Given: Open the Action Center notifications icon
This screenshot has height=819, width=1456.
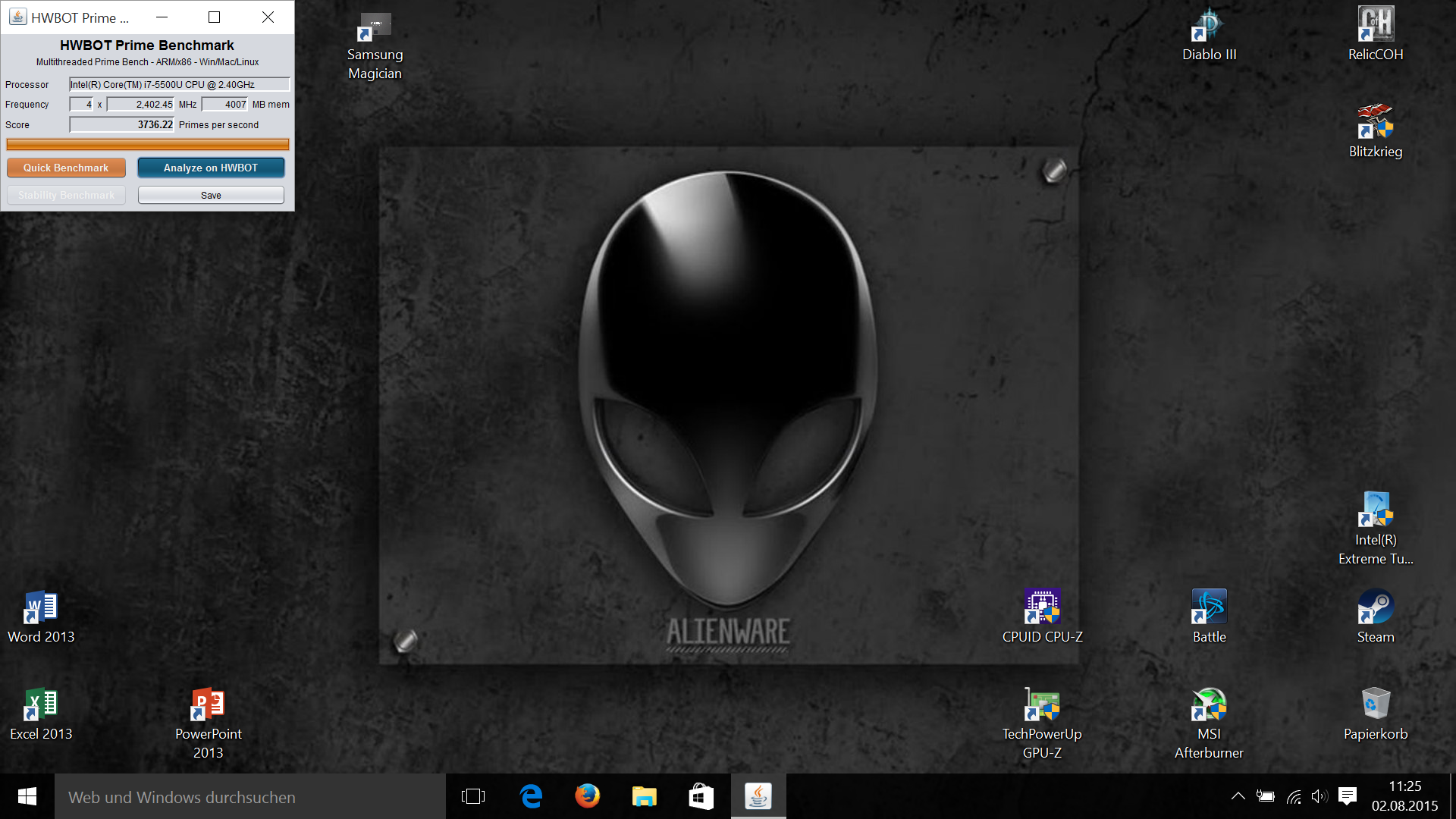Looking at the screenshot, I should (1348, 796).
